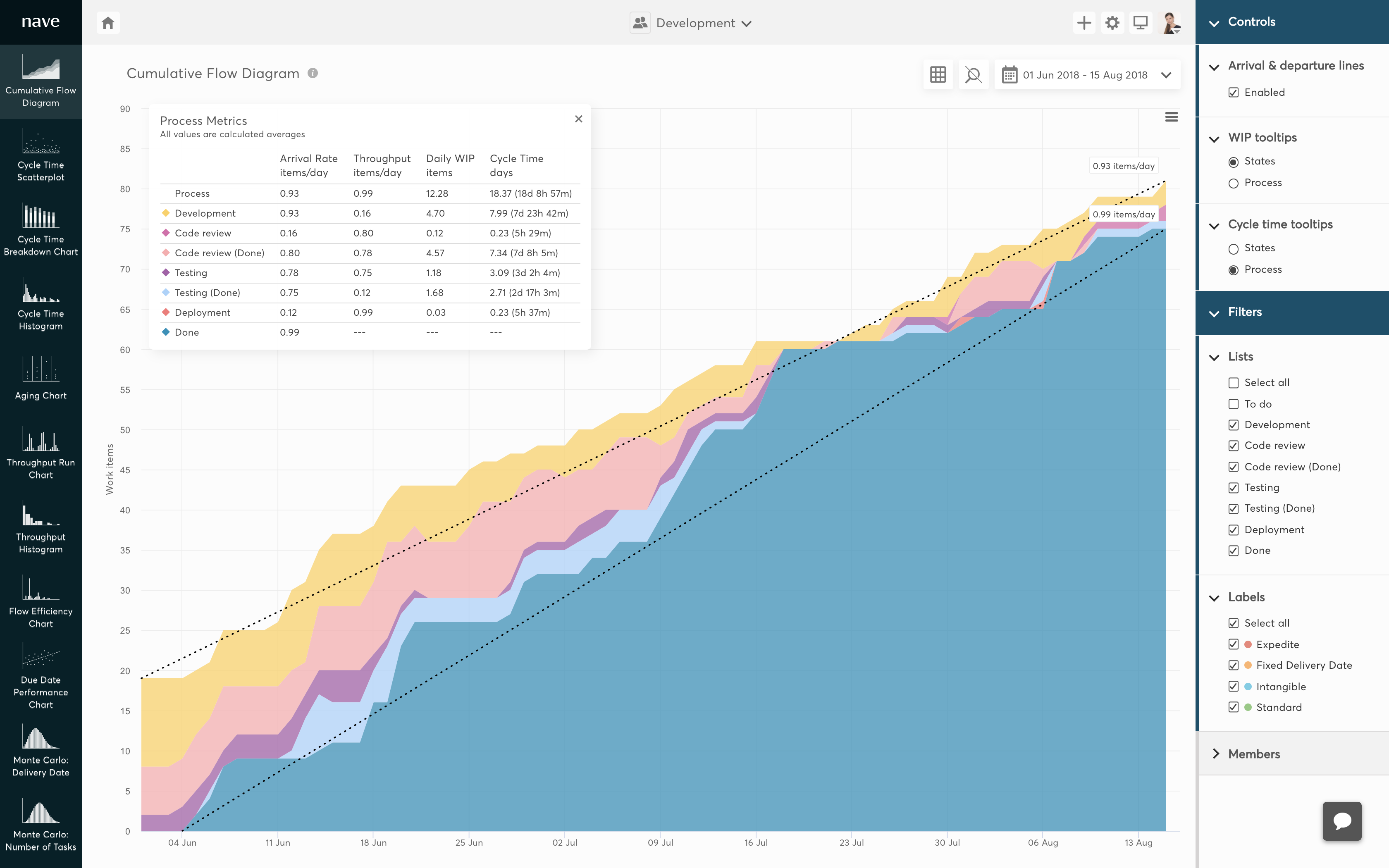Open the Development team selector

coord(691,23)
